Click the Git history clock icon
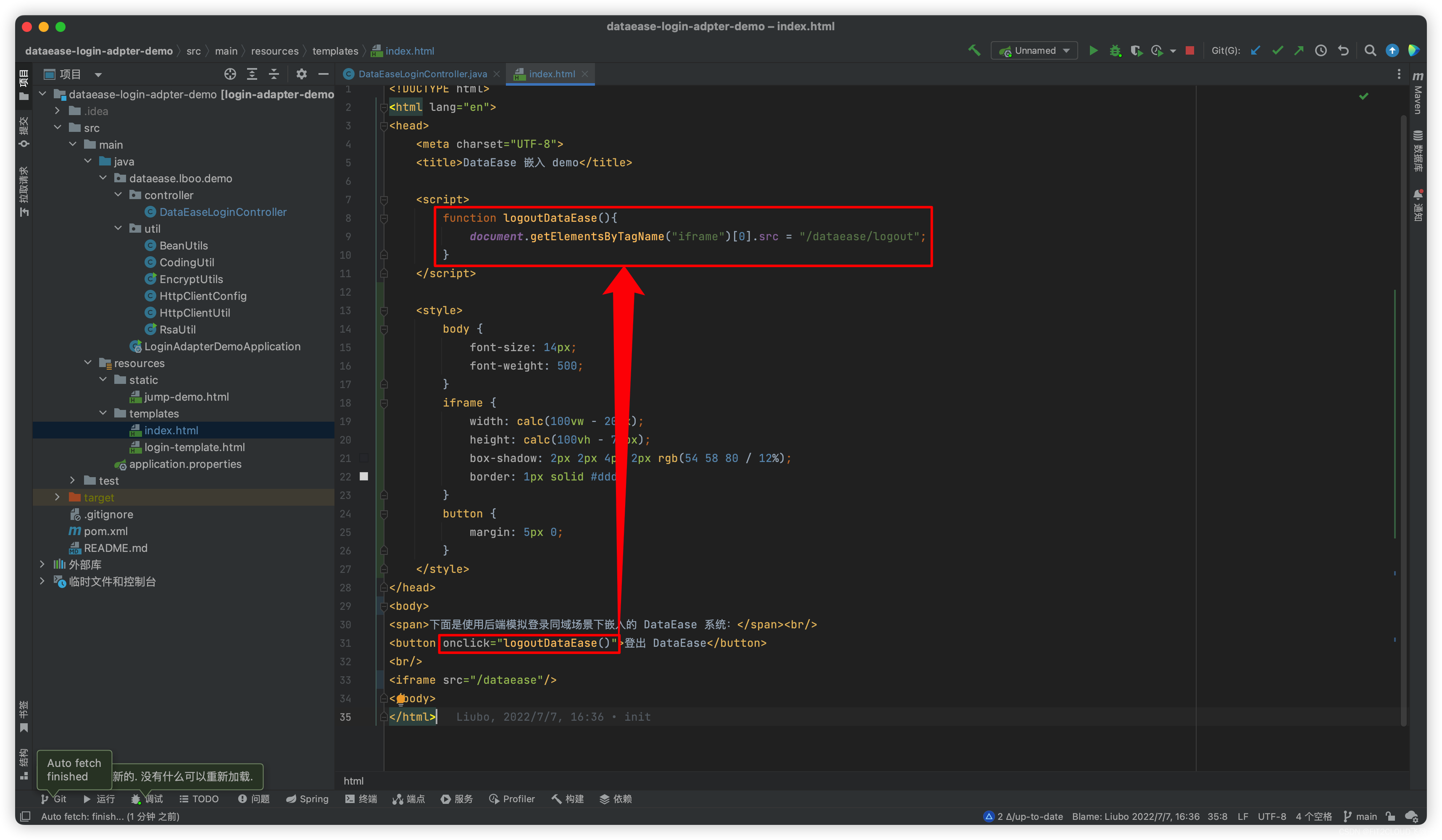This screenshot has width=1442, height=840. tap(1321, 51)
